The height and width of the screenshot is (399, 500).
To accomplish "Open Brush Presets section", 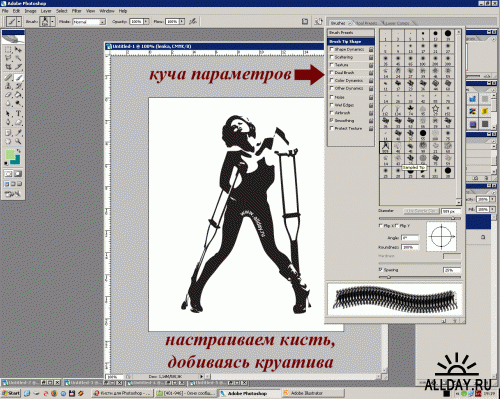I will pos(351,33).
